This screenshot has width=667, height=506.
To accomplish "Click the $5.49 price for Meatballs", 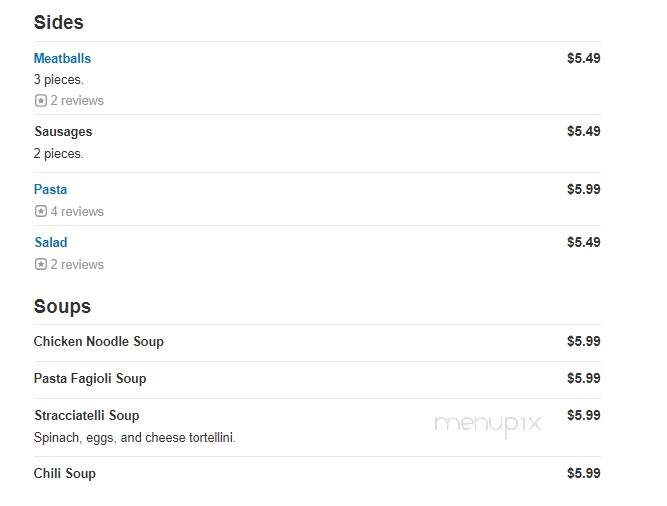I will pos(584,58).
